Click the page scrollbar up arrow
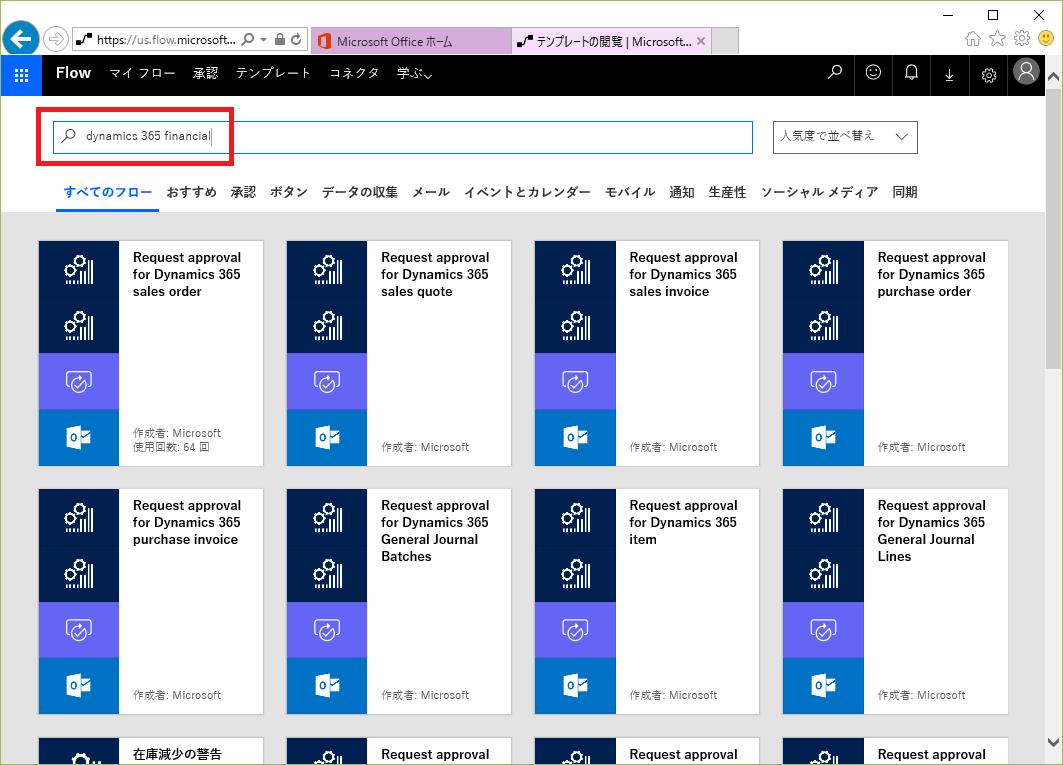This screenshot has height=765, width=1063. click(x=1054, y=77)
